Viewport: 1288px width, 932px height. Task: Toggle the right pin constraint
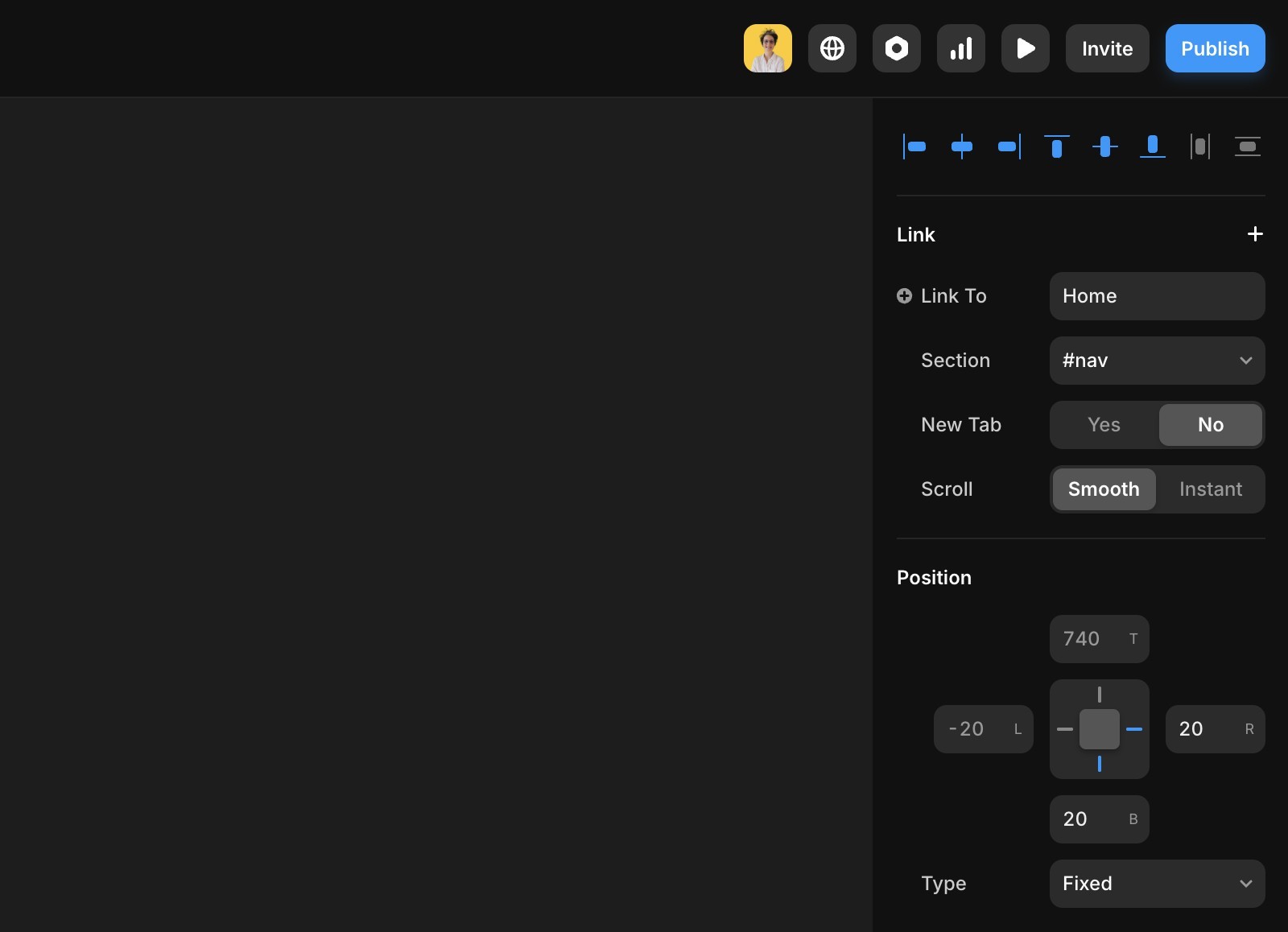(x=1133, y=729)
